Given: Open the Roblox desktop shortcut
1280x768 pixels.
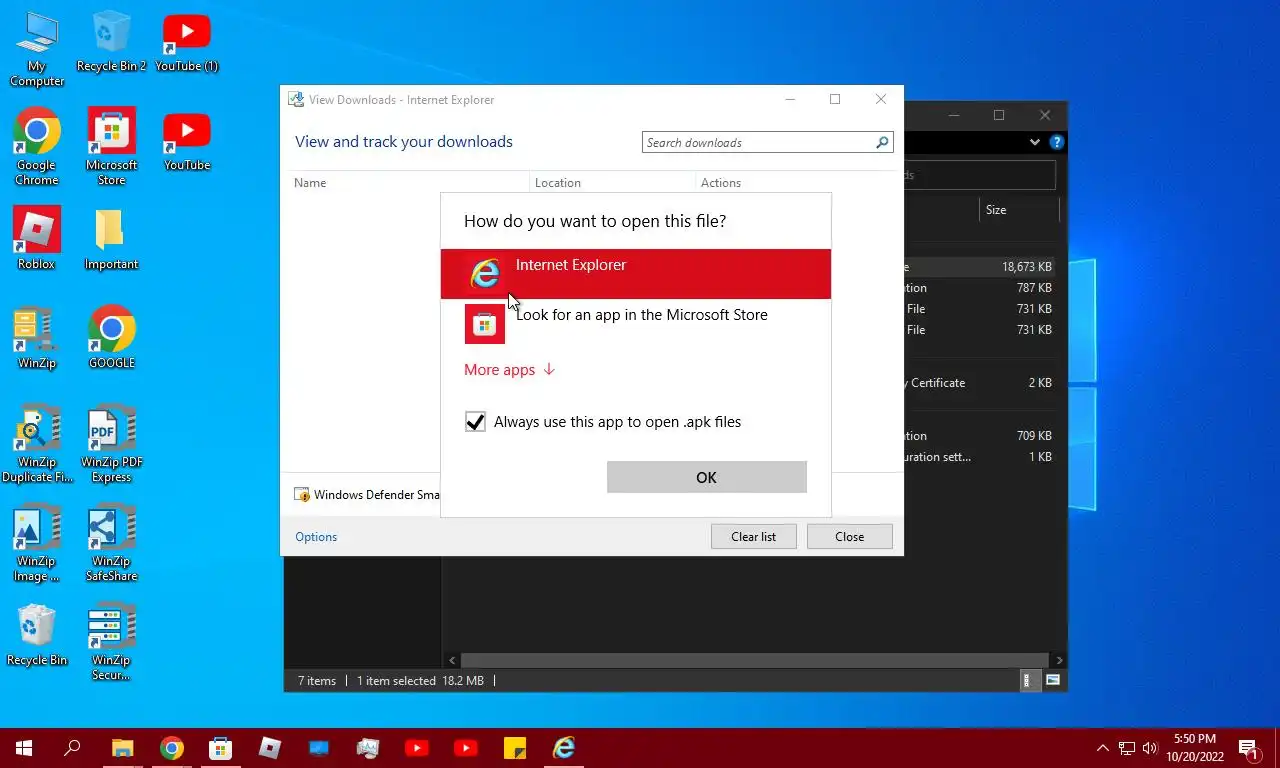Looking at the screenshot, I should point(37,238).
